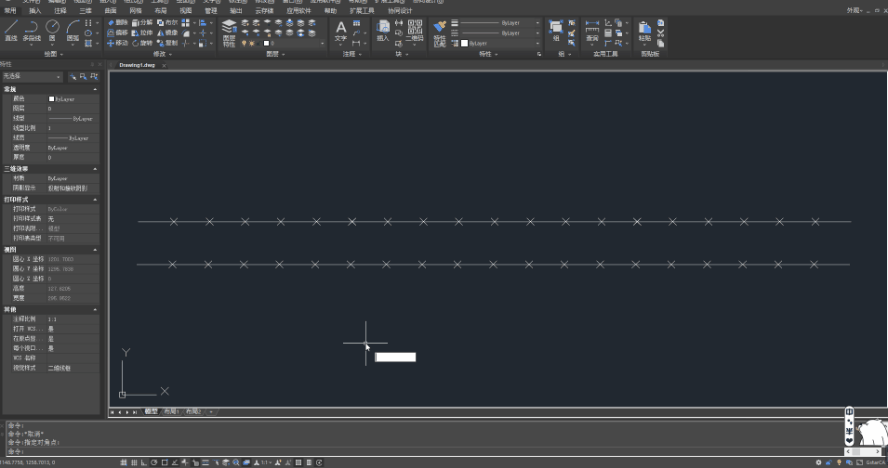Image resolution: width=888 pixels, height=468 pixels.
Task: Toggle polar tracking in status bar
Action: tap(154, 463)
